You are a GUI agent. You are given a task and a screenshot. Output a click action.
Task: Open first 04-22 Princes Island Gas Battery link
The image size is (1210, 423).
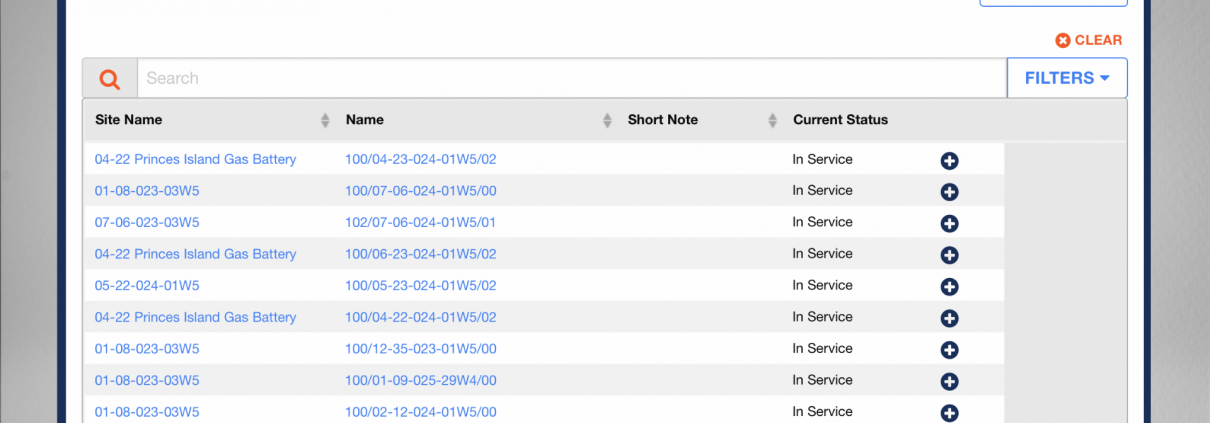tap(195, 159)
